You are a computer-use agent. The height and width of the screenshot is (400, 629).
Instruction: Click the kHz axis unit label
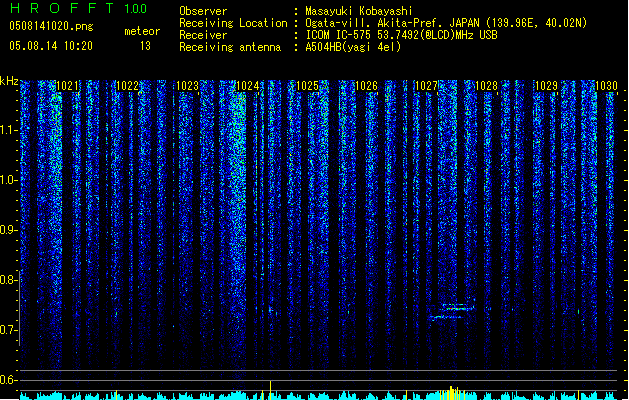point(9,81)
